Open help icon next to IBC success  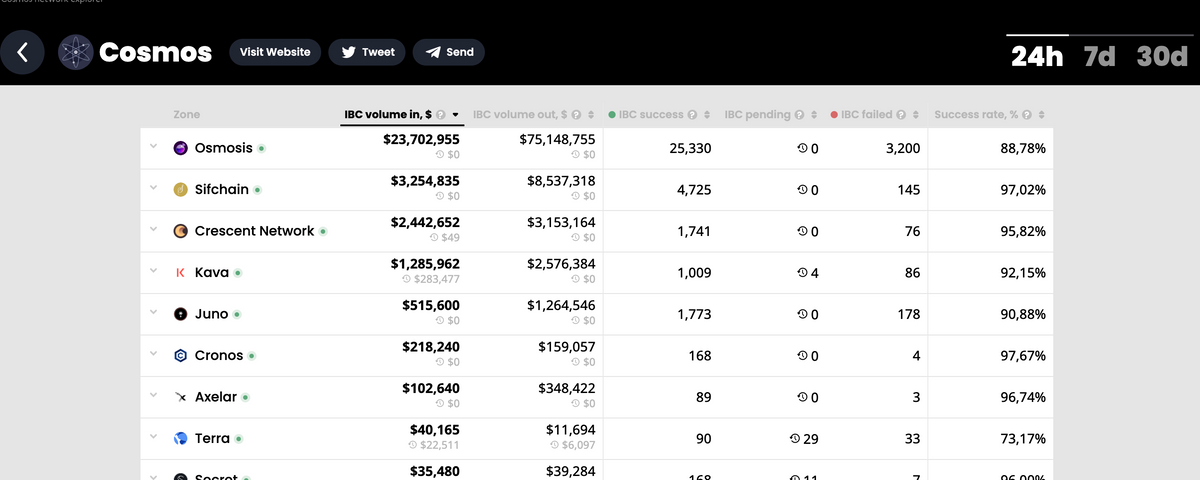[693, 115]
